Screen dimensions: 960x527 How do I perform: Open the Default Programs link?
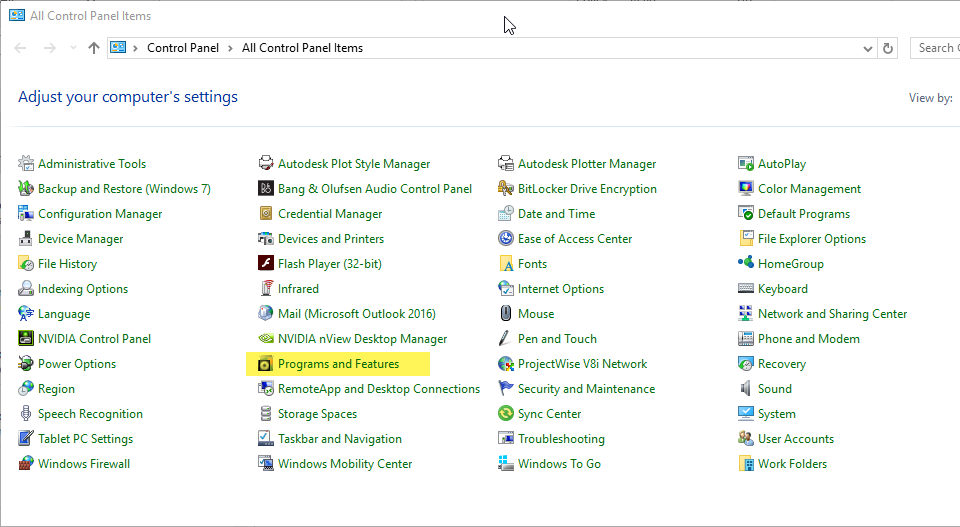[804, 214]
